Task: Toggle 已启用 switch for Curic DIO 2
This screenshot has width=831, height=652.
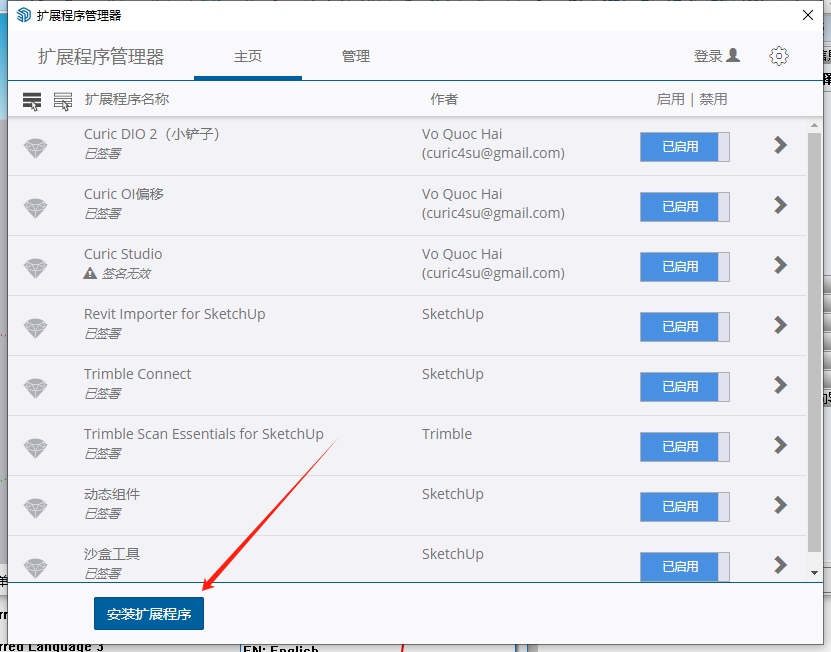Action: (x=685, y=147)
